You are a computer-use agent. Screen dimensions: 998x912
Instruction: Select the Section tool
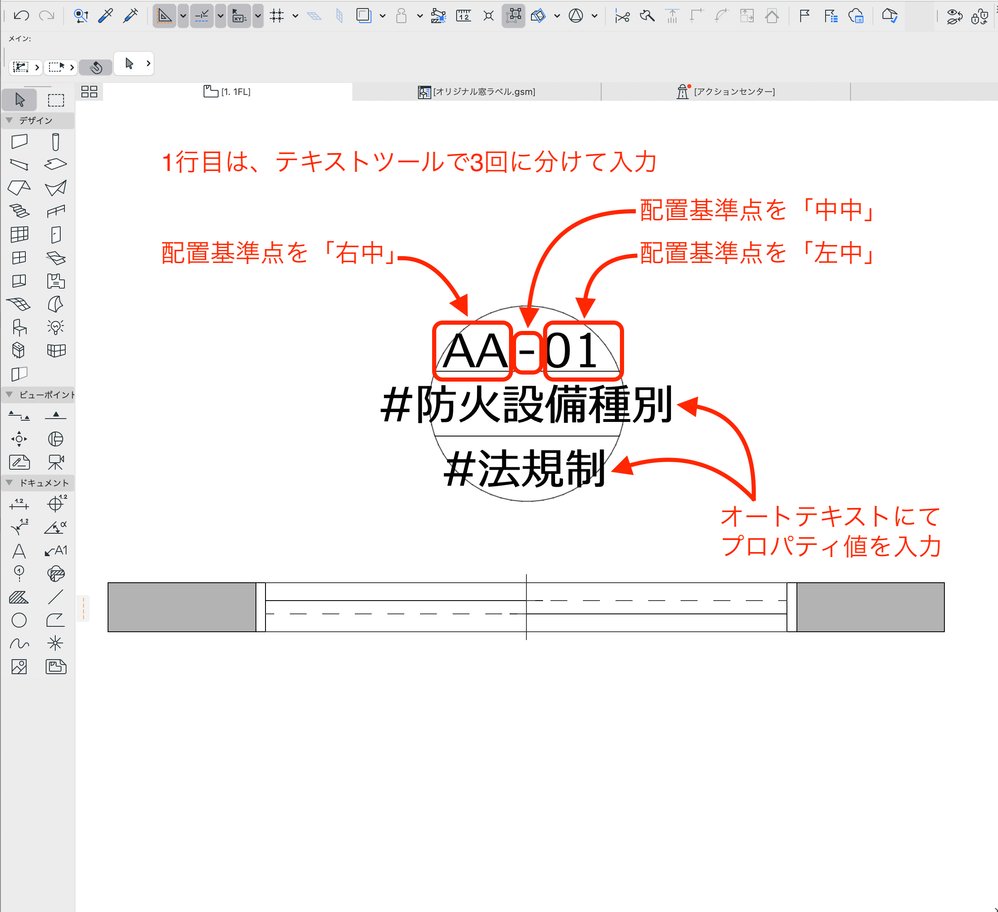[19, 416]
